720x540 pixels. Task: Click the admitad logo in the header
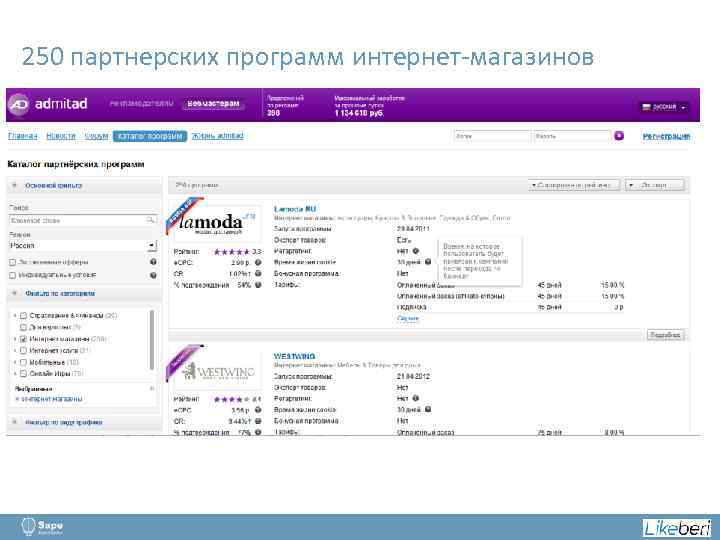click(48, 104)
